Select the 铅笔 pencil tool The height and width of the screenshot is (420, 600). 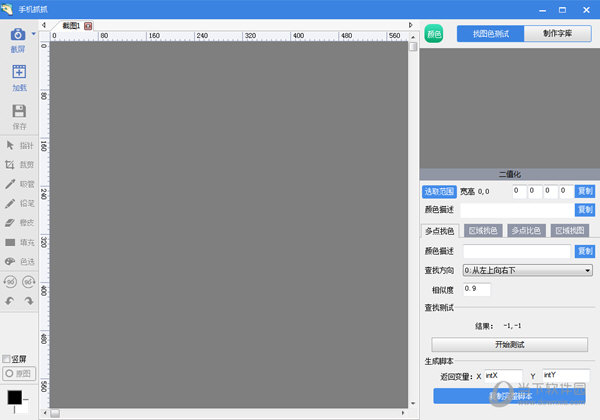click(20, 203)
